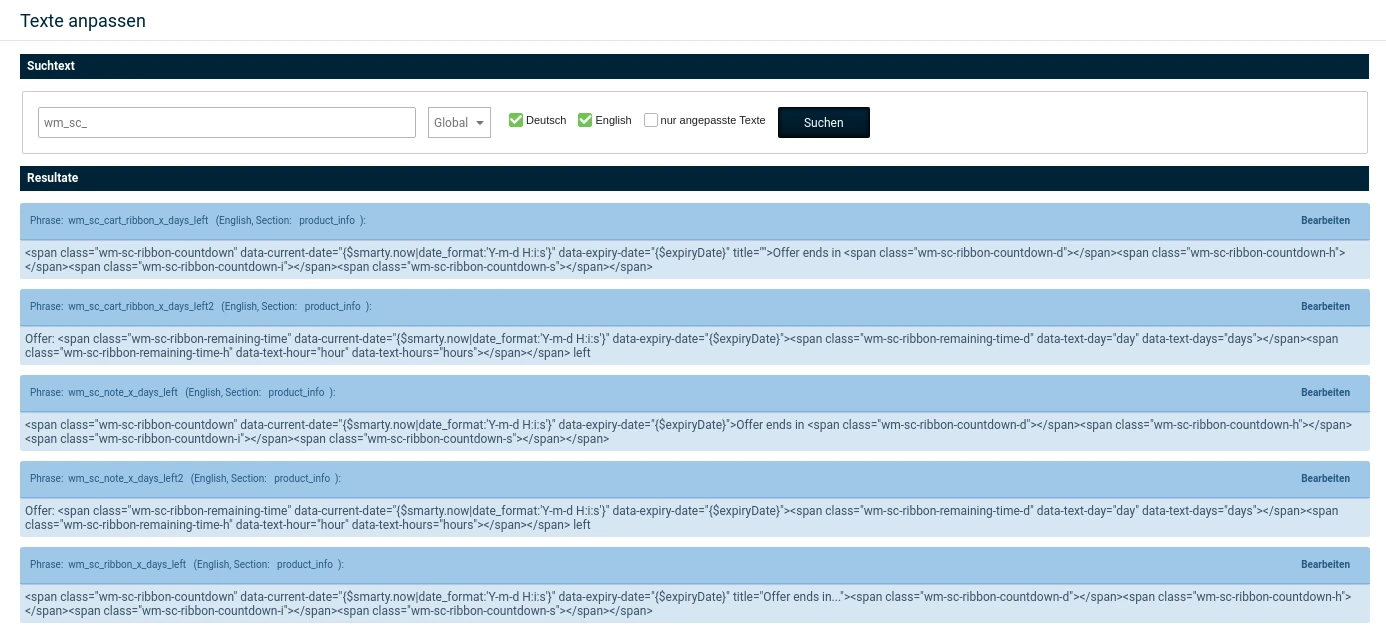Viewport: 1386px width, 631px height.
Task: Click Bearbeiten for wm_sc_note_x_days_left2
Action: click(x=1325, y=478)
